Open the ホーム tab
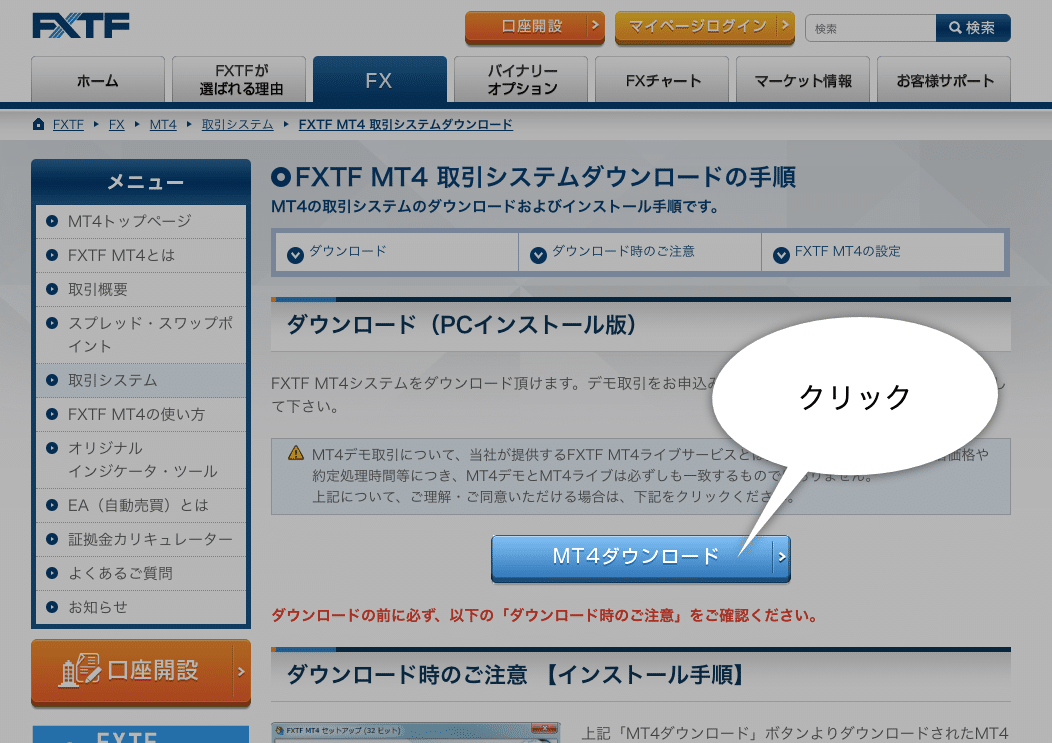This screenshot has height=743, width=1052. pyautogui.click(x=98, y=80)
